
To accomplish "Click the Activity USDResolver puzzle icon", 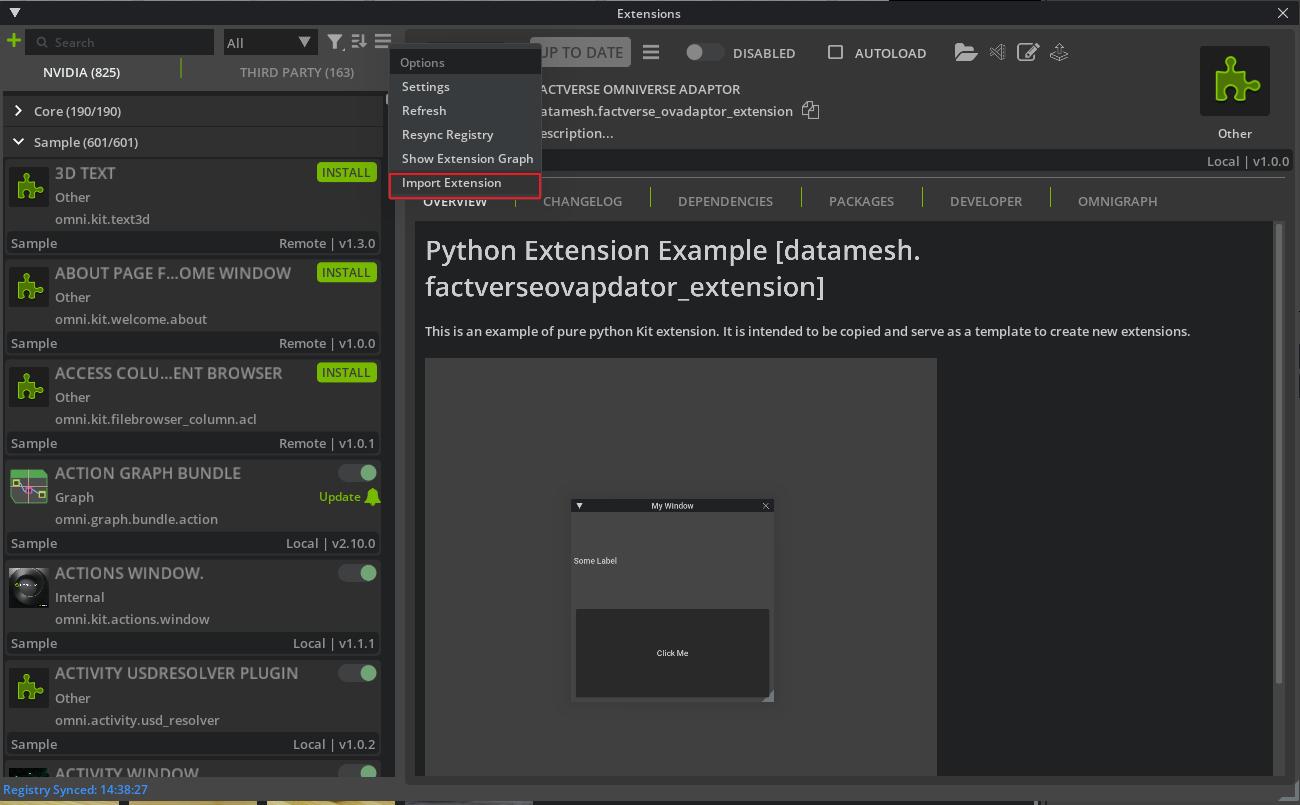I will pyautogui.click(x=29, y=687).
